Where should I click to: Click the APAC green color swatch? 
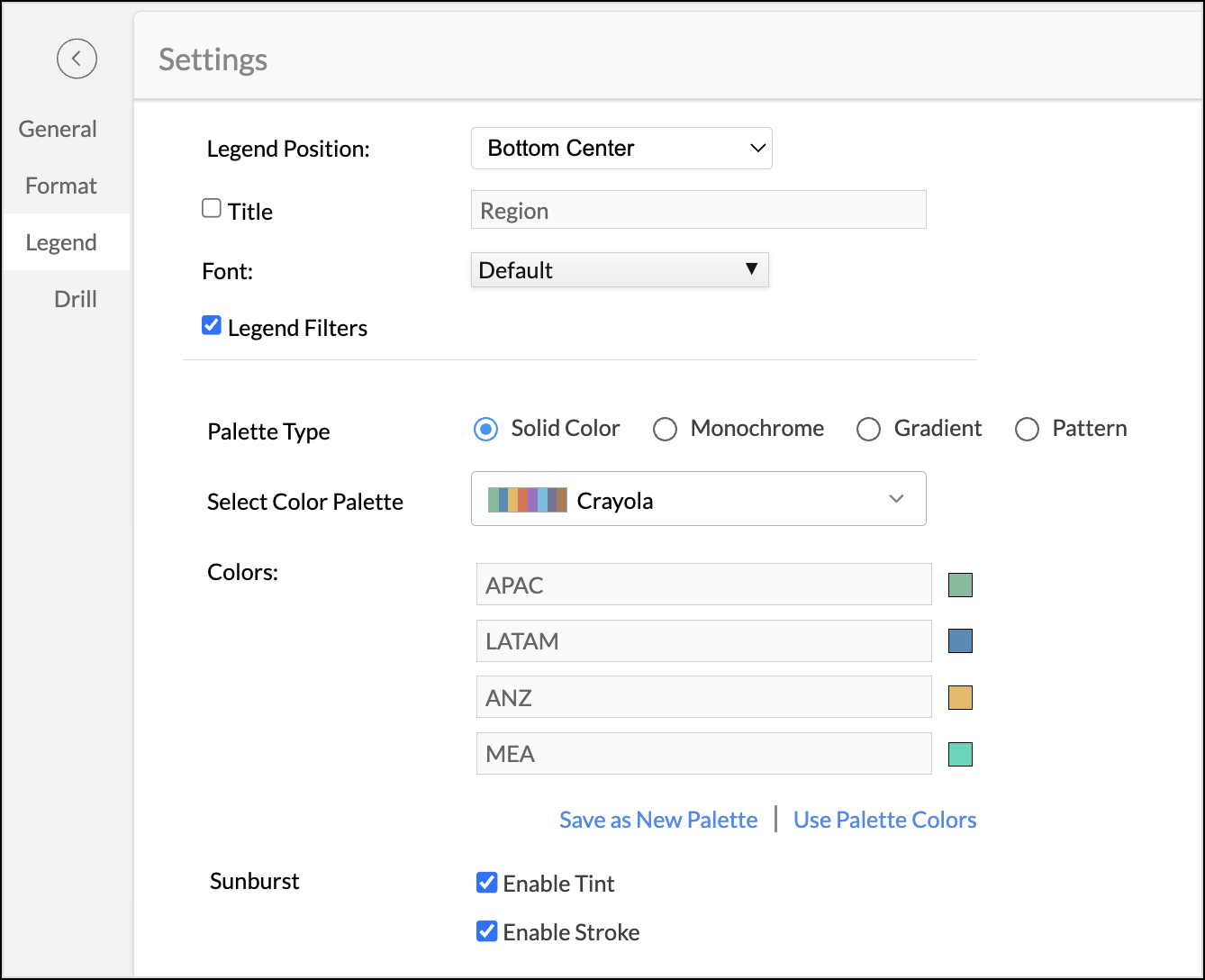960,585
